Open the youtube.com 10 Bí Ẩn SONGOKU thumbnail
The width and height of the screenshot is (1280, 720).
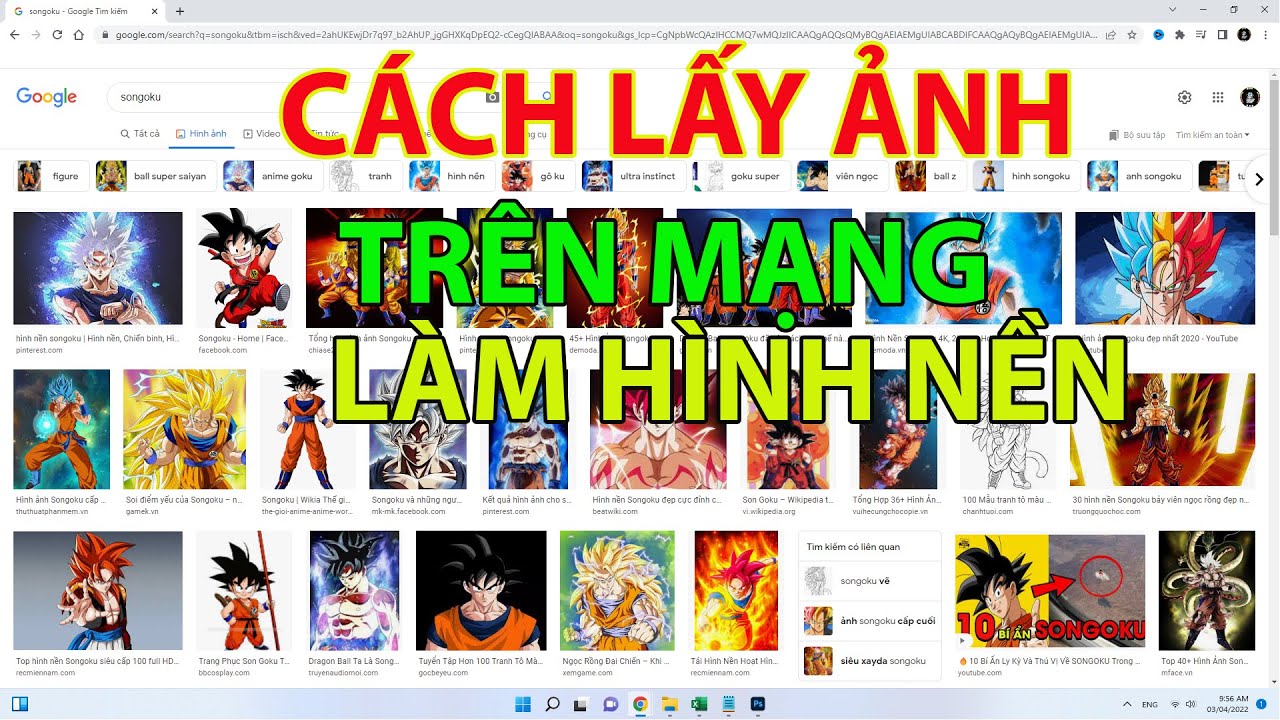coord(1050,591)
